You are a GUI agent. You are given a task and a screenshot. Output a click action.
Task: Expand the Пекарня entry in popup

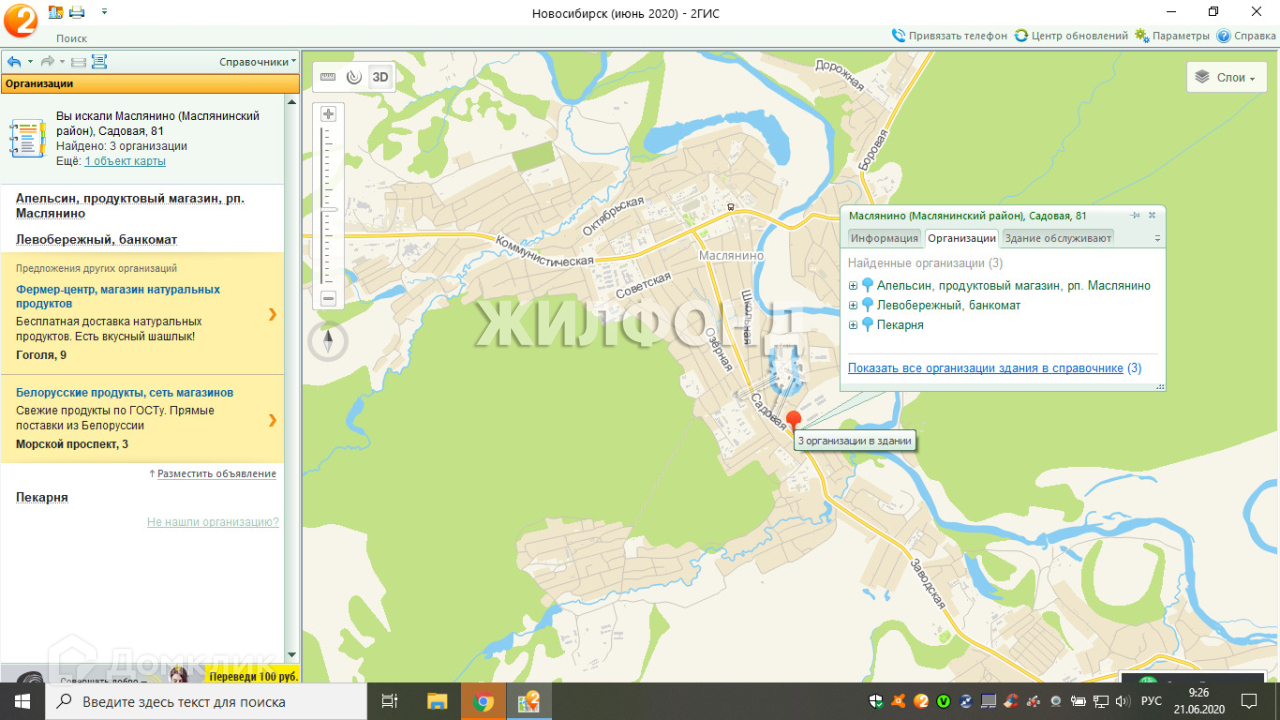click(853, 325)
